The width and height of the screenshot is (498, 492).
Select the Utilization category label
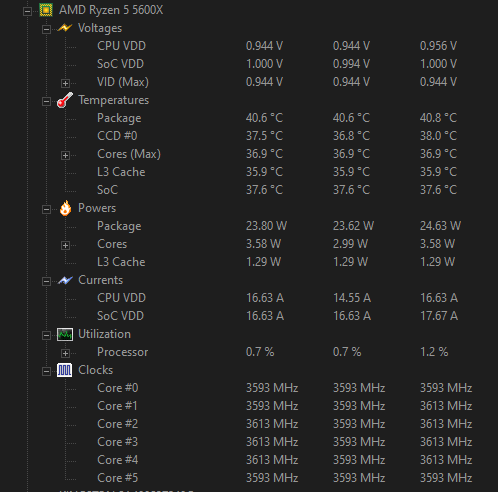(x=104, y=334)
